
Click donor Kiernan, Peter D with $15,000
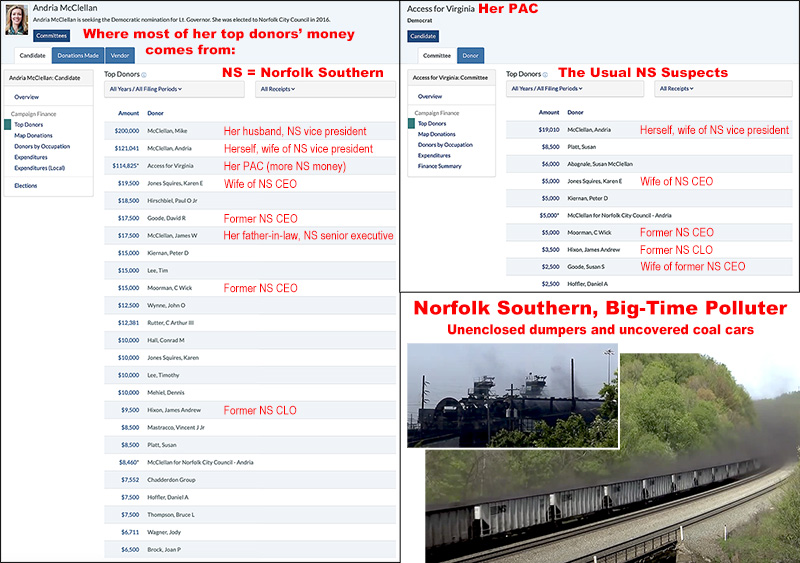(x=168, y=253)
